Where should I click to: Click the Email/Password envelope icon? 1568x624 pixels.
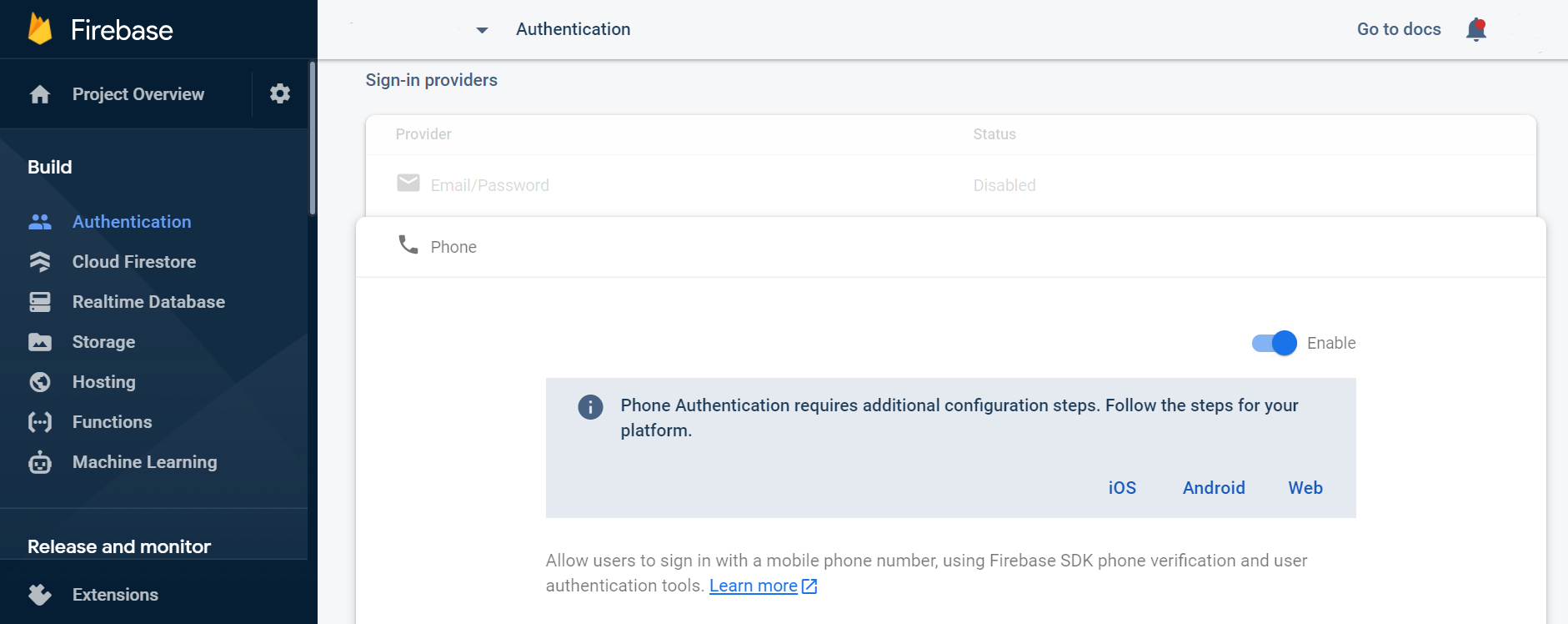coord(408,183)
